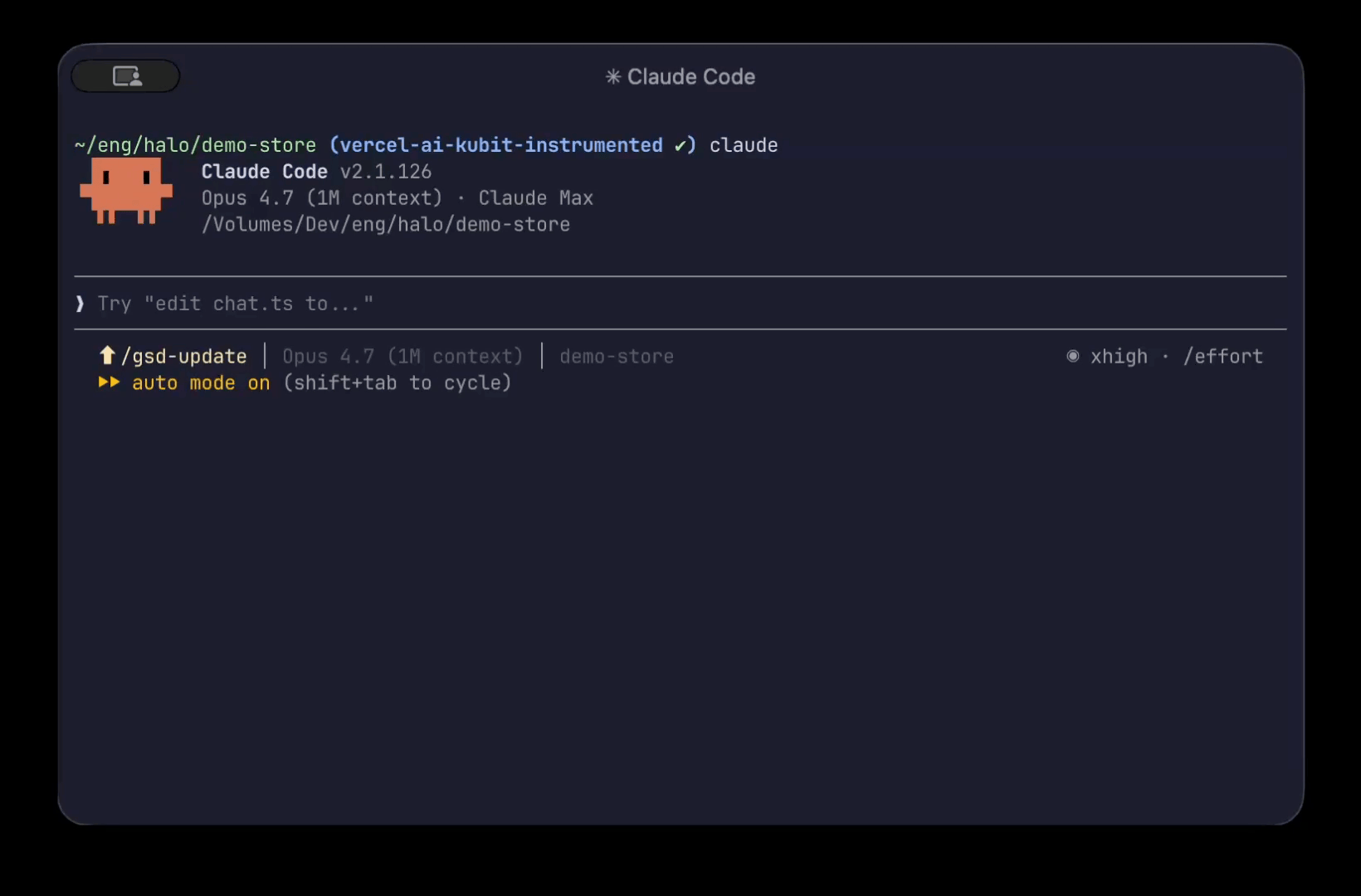Click the "(shift+tab to cycle)" hint

pos(398,383)
